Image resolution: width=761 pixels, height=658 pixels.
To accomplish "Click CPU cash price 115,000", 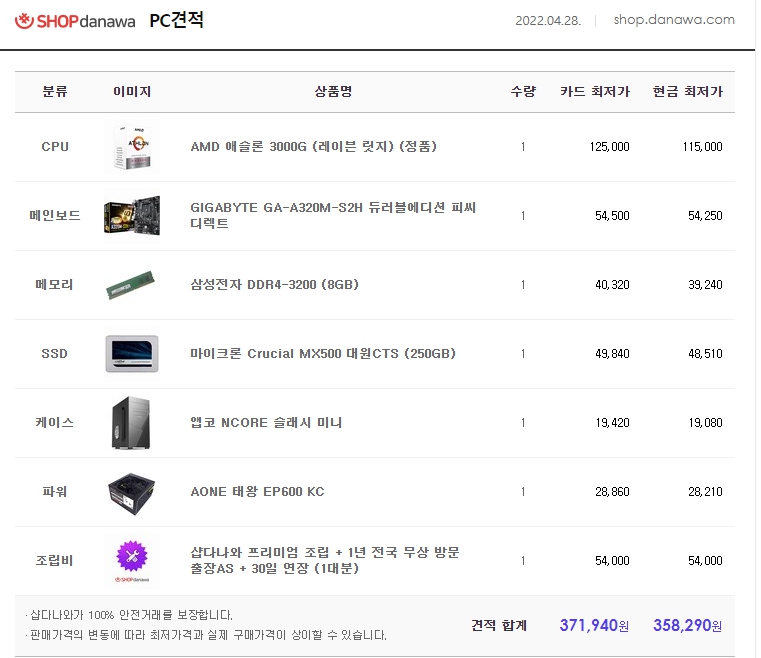I will pos(702,147).
